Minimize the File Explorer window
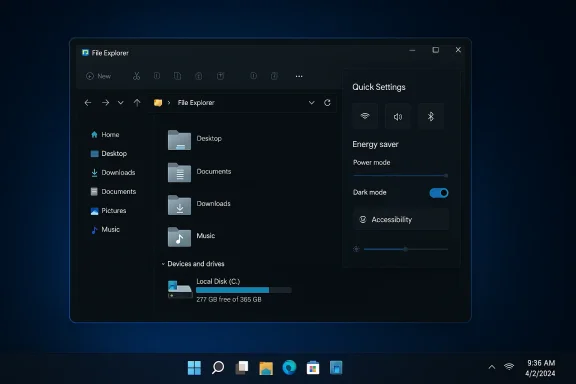This screenshot has height=384, width=576. (412, 50)
